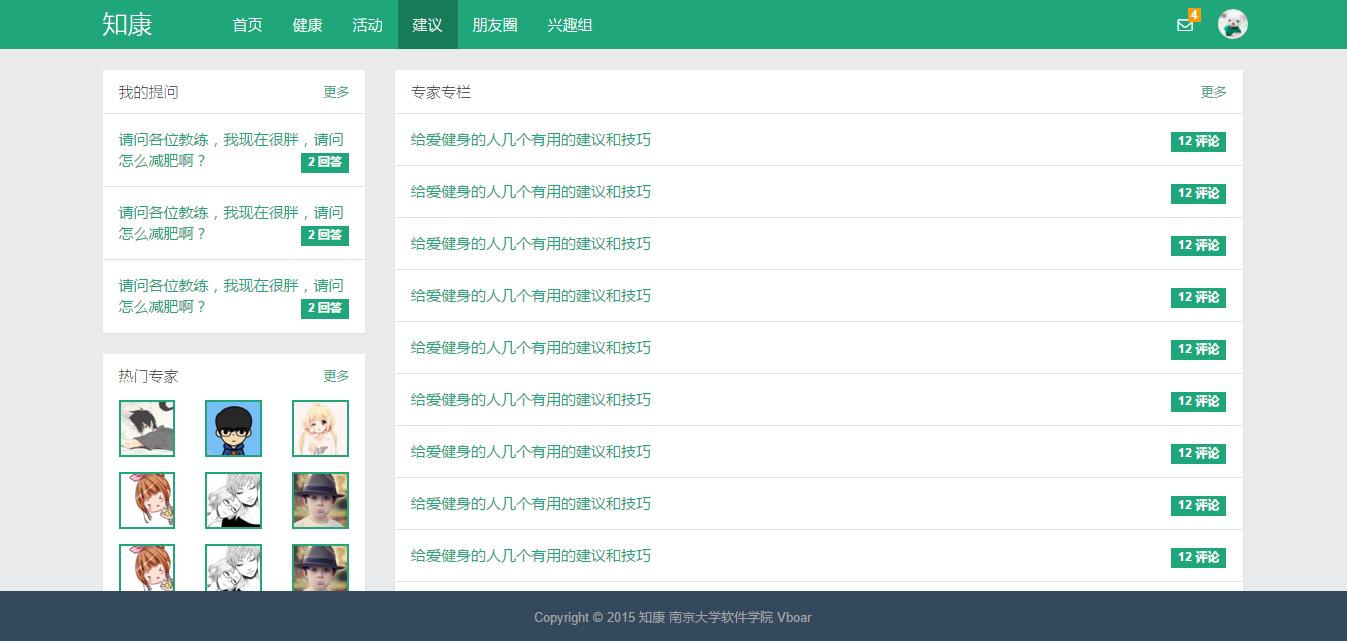
Task: Click the 知康 site logo
Action: [127, 24]
